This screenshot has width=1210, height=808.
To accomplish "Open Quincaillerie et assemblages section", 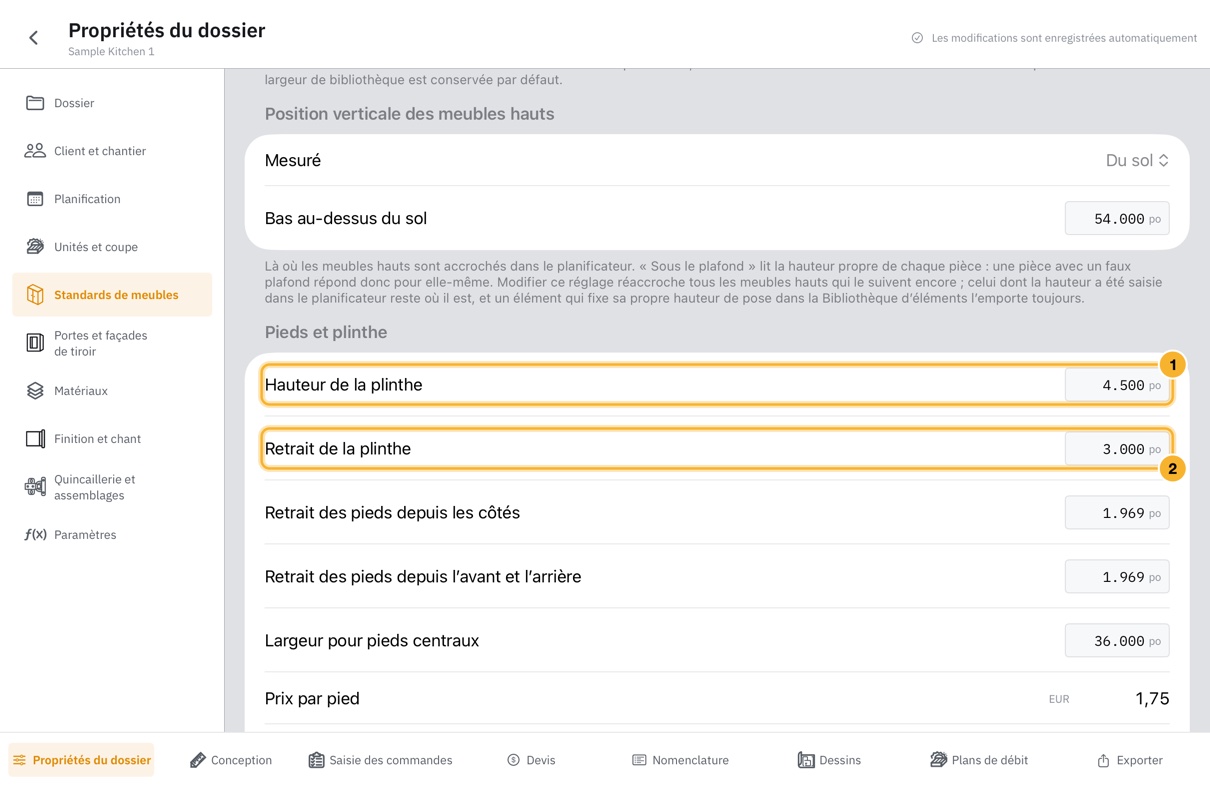I will (112, 487).
